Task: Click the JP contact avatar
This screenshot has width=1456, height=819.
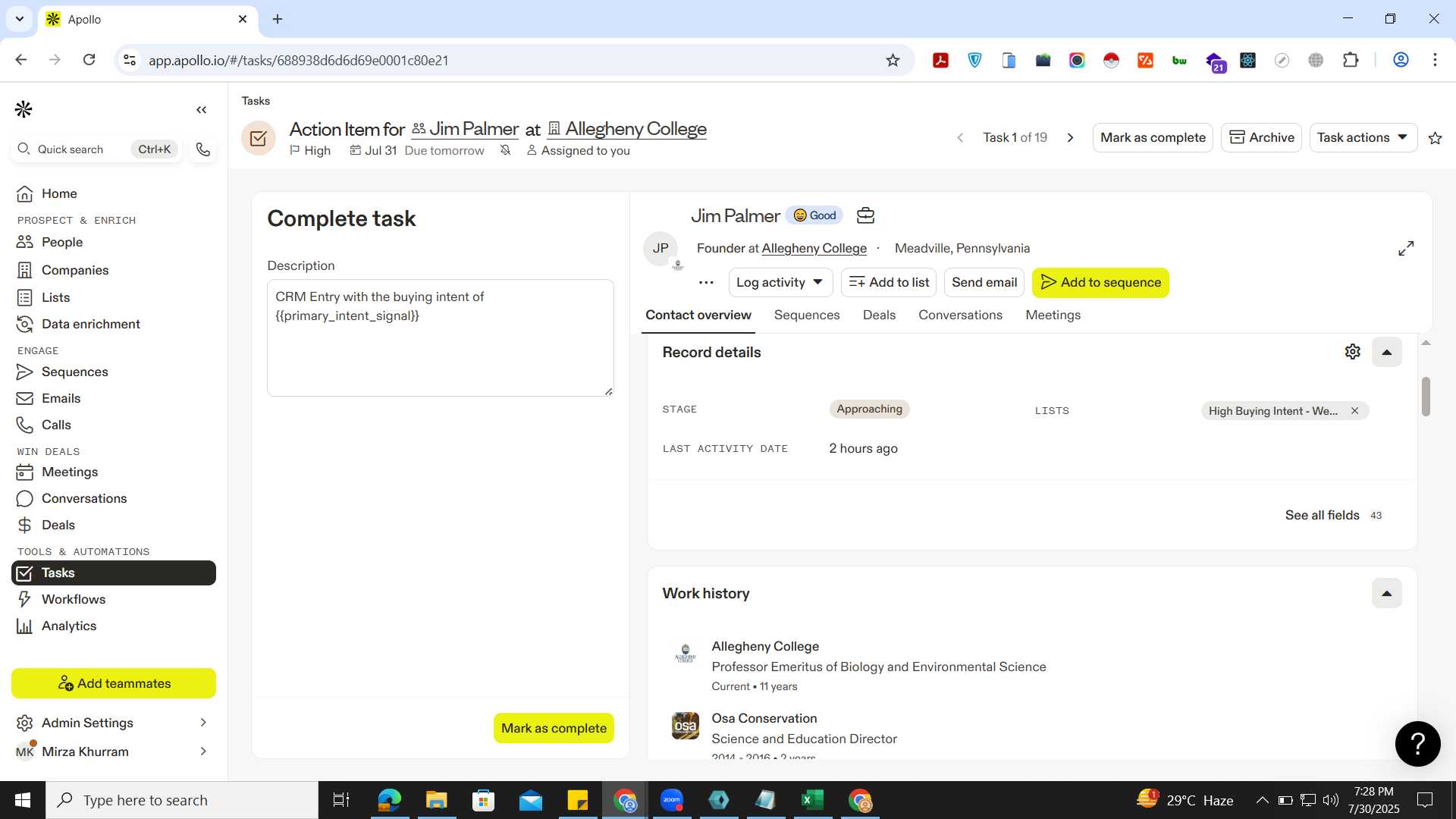Action: click(661, 249)
